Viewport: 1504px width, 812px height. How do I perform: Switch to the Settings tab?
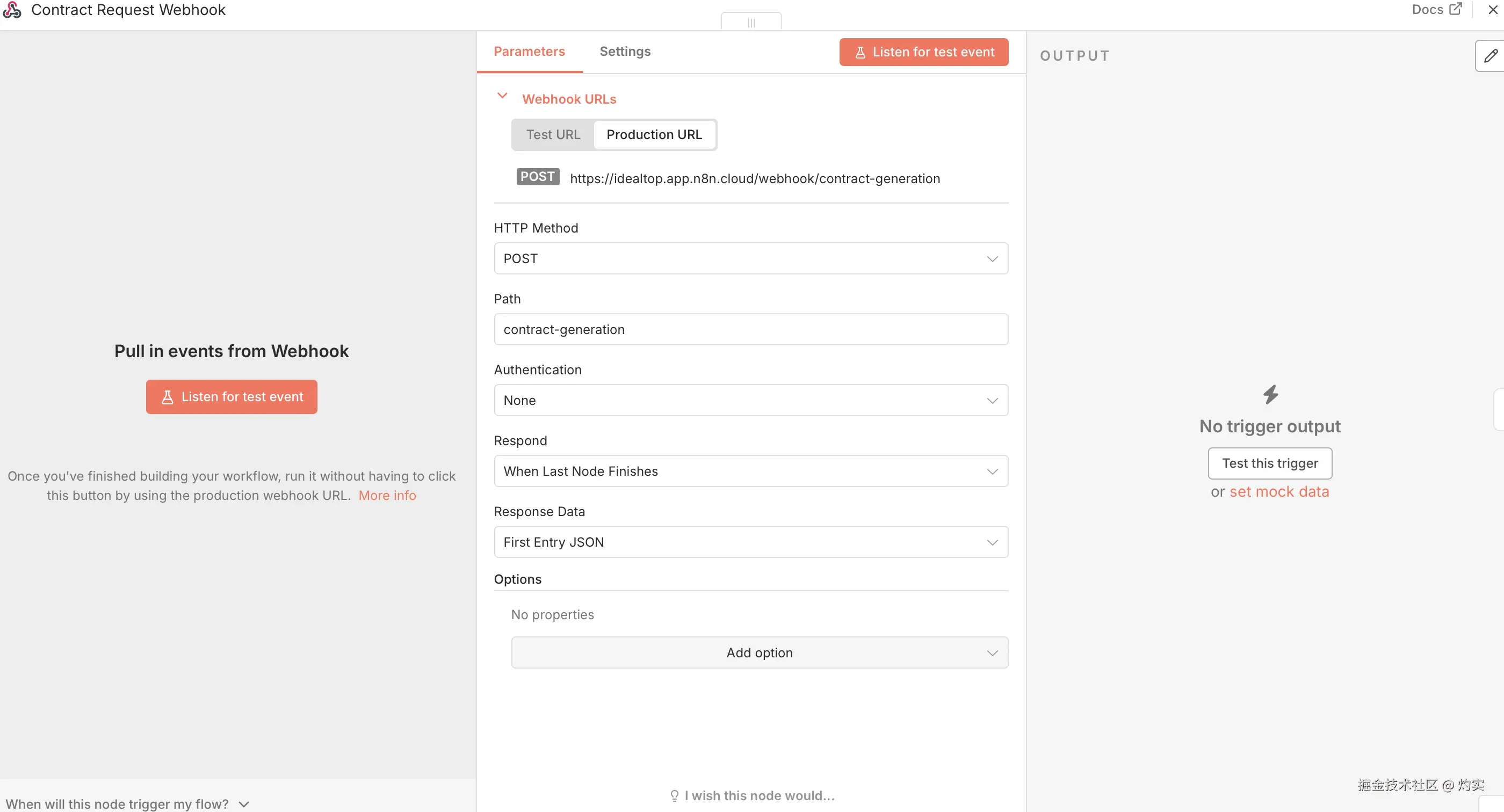[x=625, y=52]
